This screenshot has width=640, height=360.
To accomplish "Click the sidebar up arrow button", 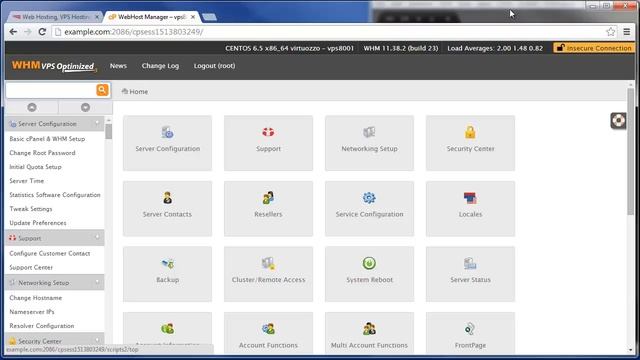I will (x=32, y=107).
